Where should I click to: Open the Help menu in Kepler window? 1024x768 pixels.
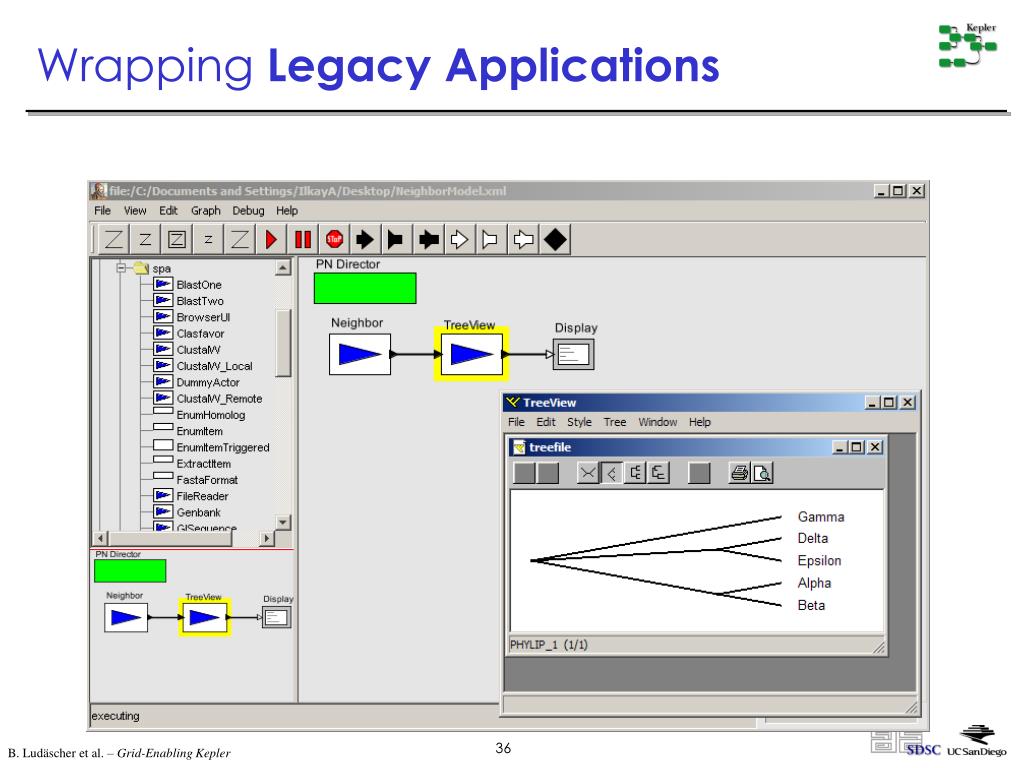[287, 210]
